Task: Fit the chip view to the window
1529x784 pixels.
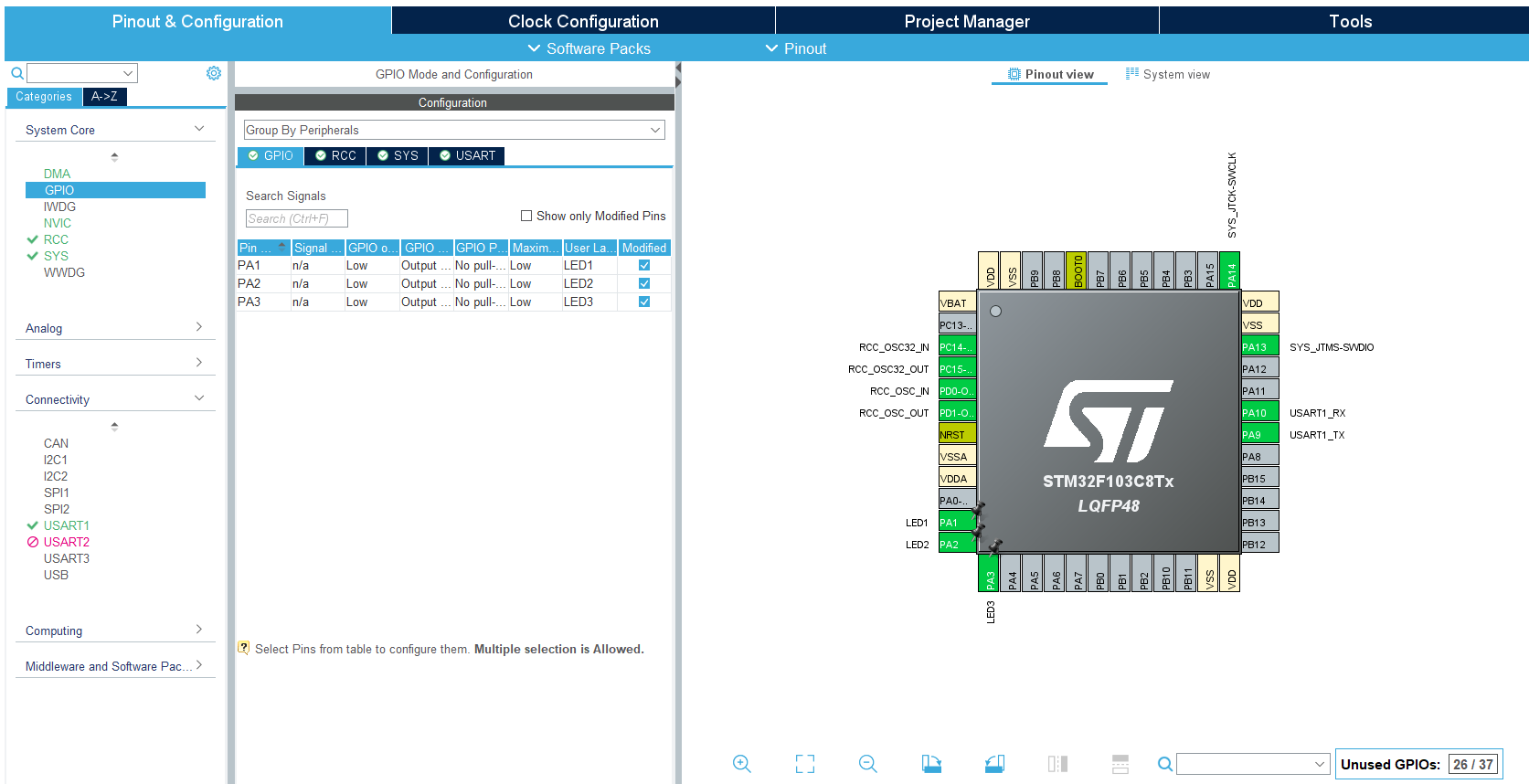Action: (x=805, y=764)
